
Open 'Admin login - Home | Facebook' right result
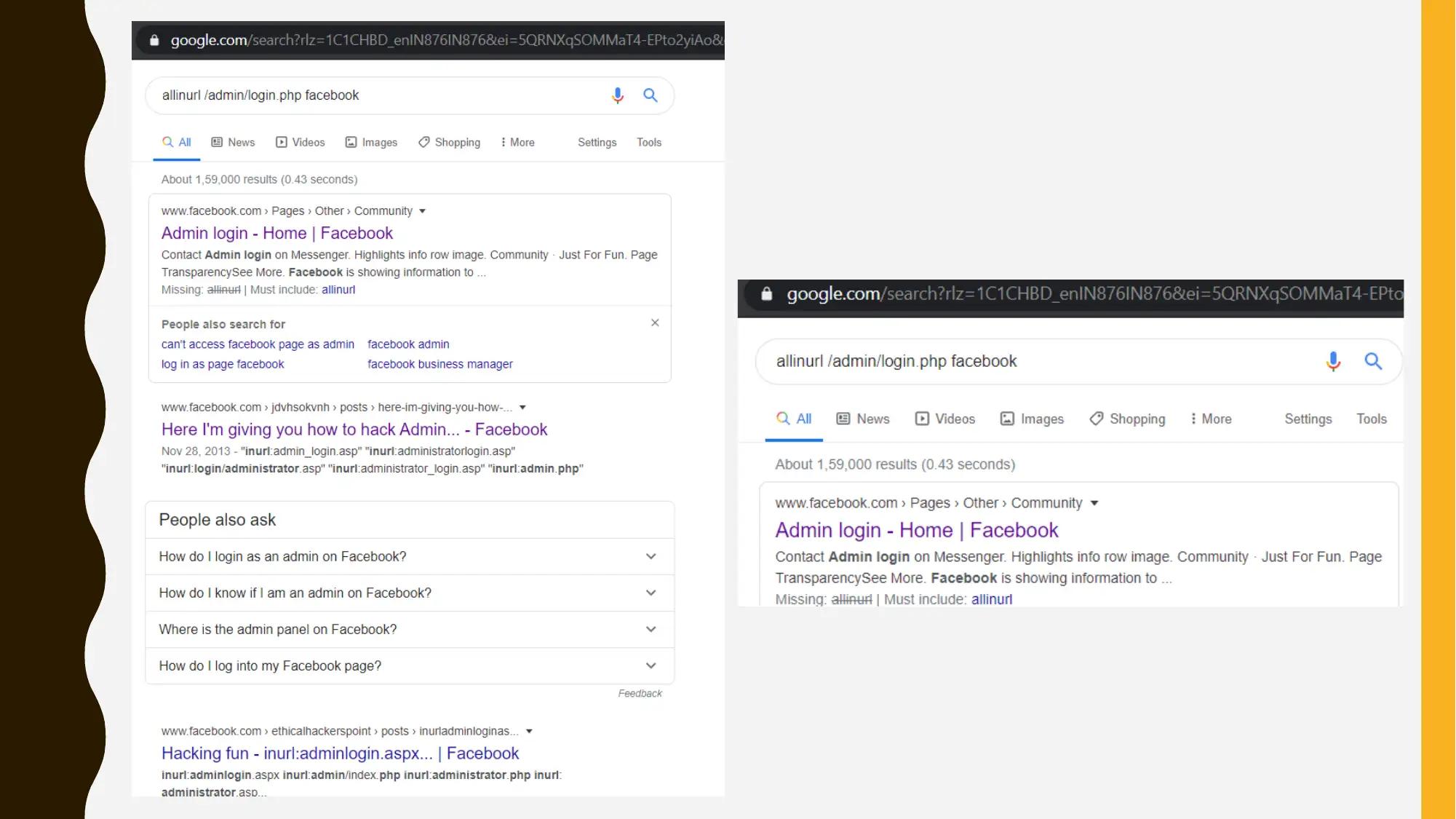[917, 530]
